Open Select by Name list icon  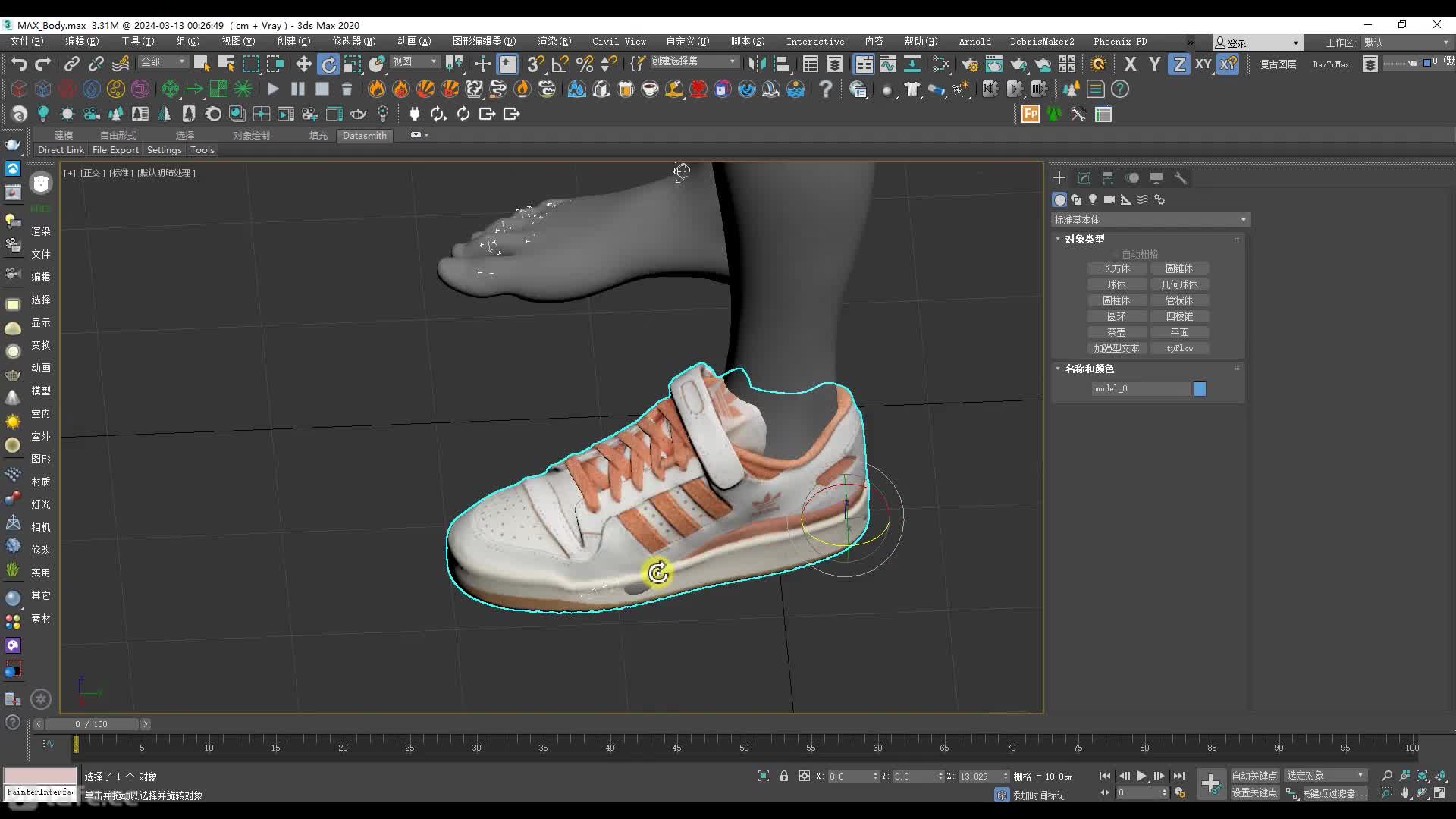pyautogui.click(x=226, y=64)
